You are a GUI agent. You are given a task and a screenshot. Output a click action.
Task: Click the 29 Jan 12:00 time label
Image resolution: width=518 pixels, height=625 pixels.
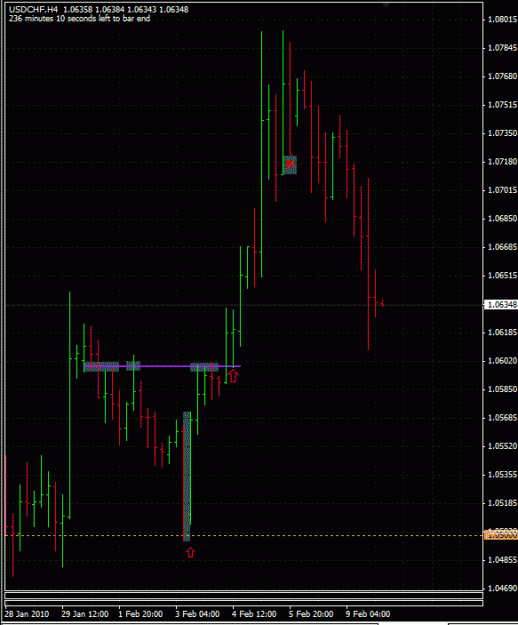[85, 614]
